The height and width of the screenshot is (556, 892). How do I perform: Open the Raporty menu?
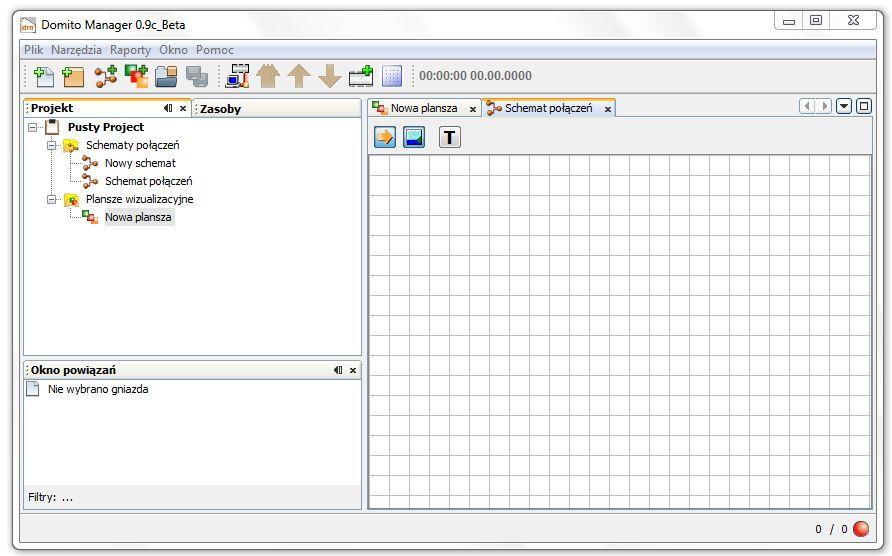(130, 50)
